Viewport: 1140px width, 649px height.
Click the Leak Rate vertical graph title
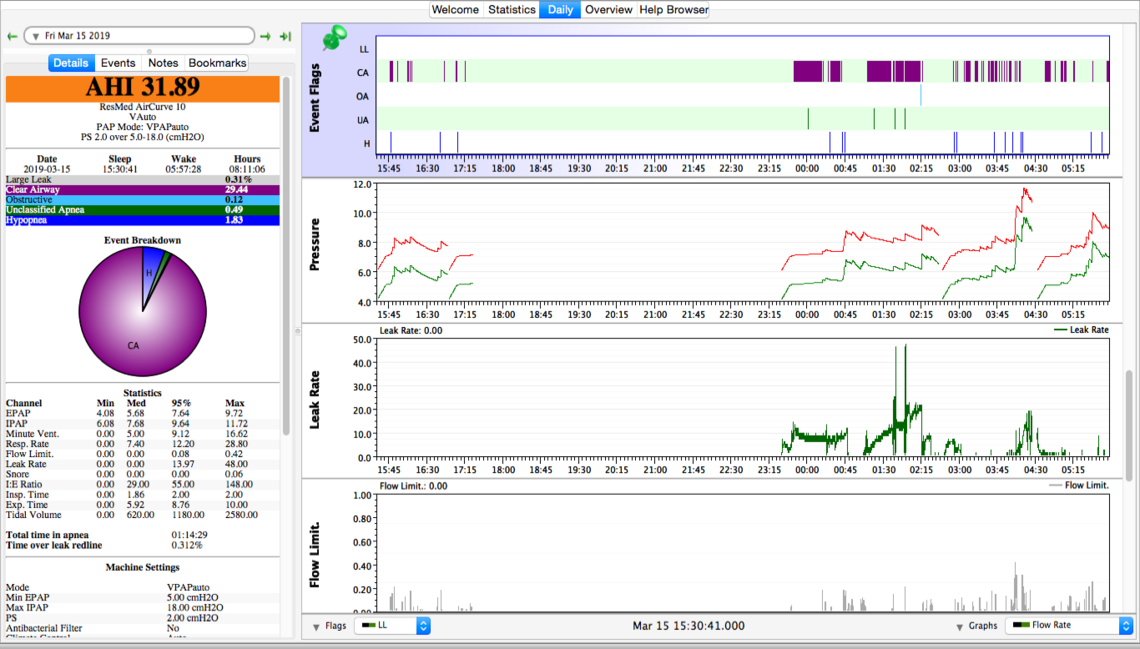point(315,400)
